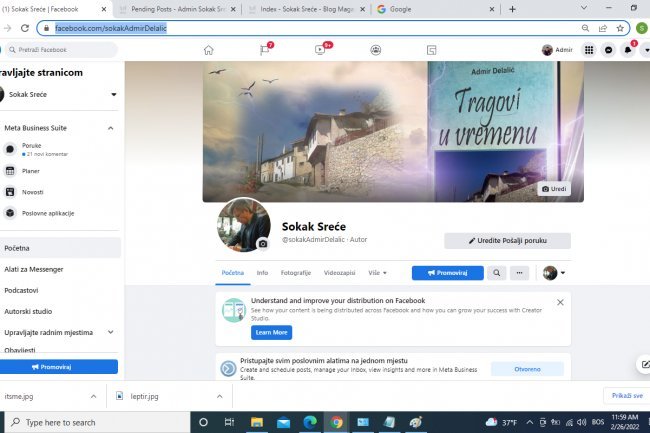Viewport: 650px width, 433px height.
Task: Open Microsoft Edge from taskbar
Action: click(310, 422)
